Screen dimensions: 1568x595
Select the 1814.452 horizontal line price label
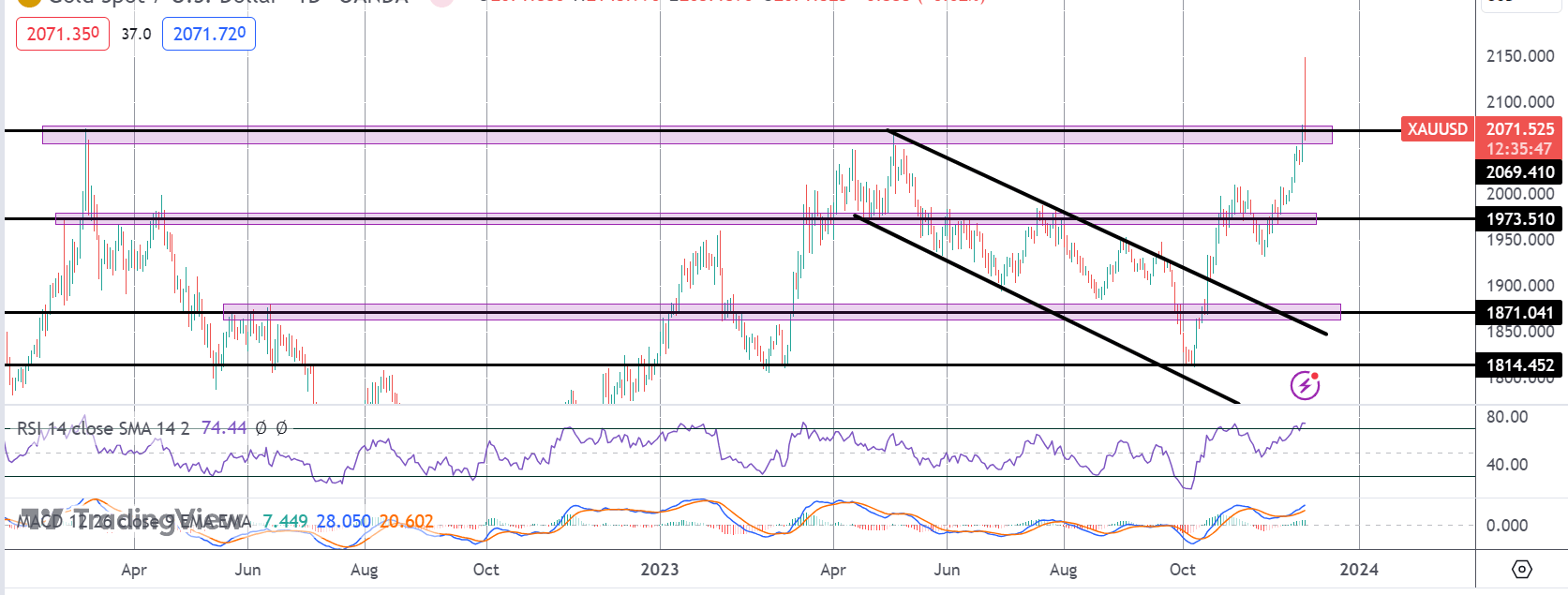tap(1520, 364)
